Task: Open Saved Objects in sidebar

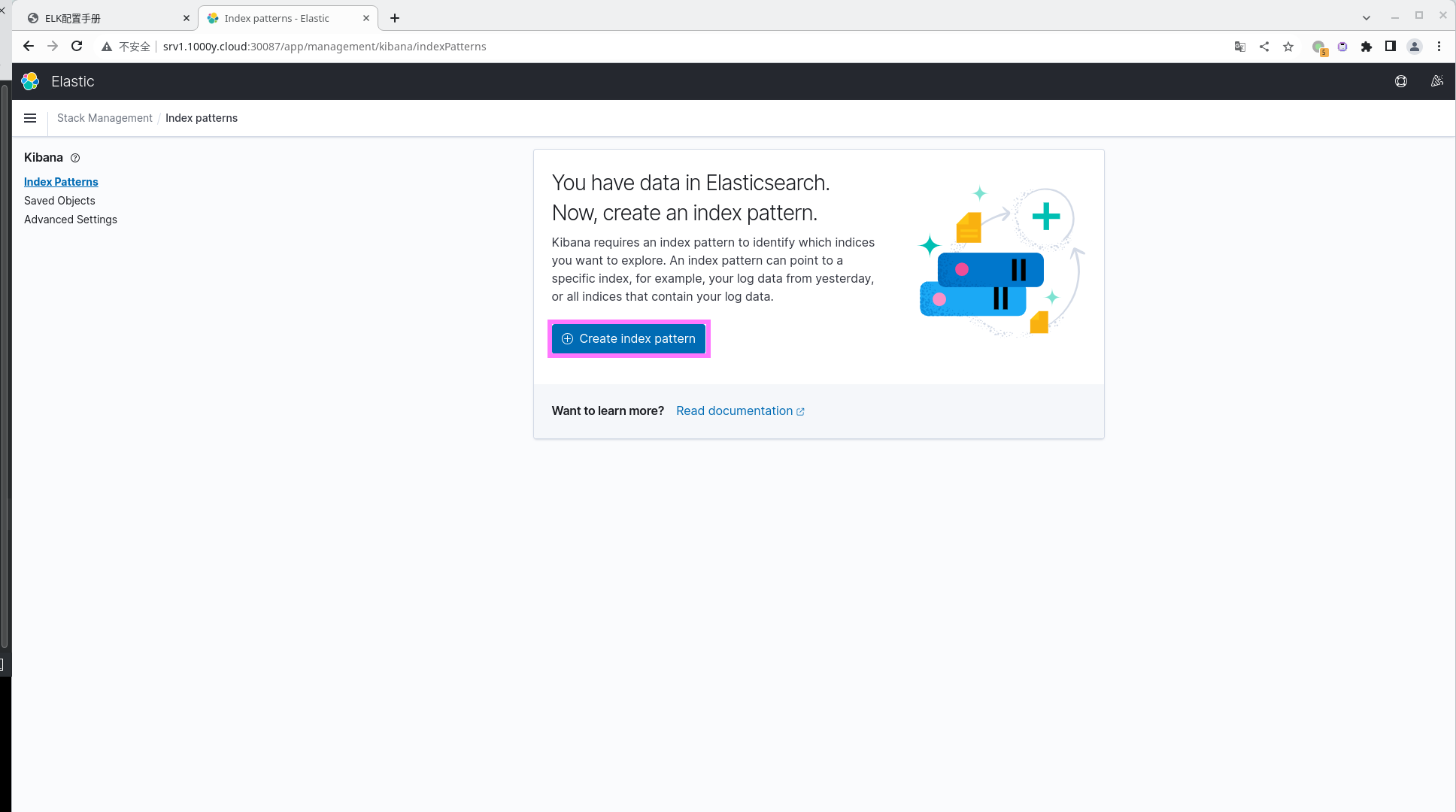Action: (x=59, y=201)
